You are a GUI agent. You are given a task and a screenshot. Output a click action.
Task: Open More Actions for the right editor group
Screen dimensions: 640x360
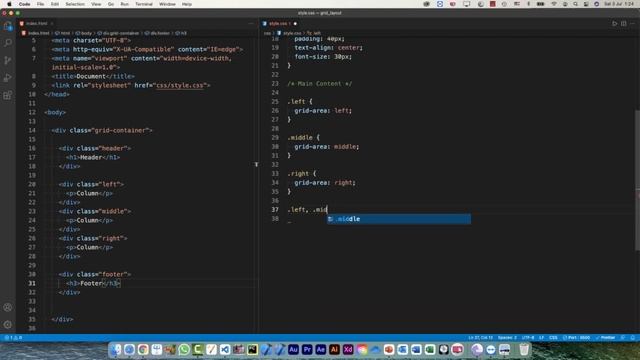point(633,24)
